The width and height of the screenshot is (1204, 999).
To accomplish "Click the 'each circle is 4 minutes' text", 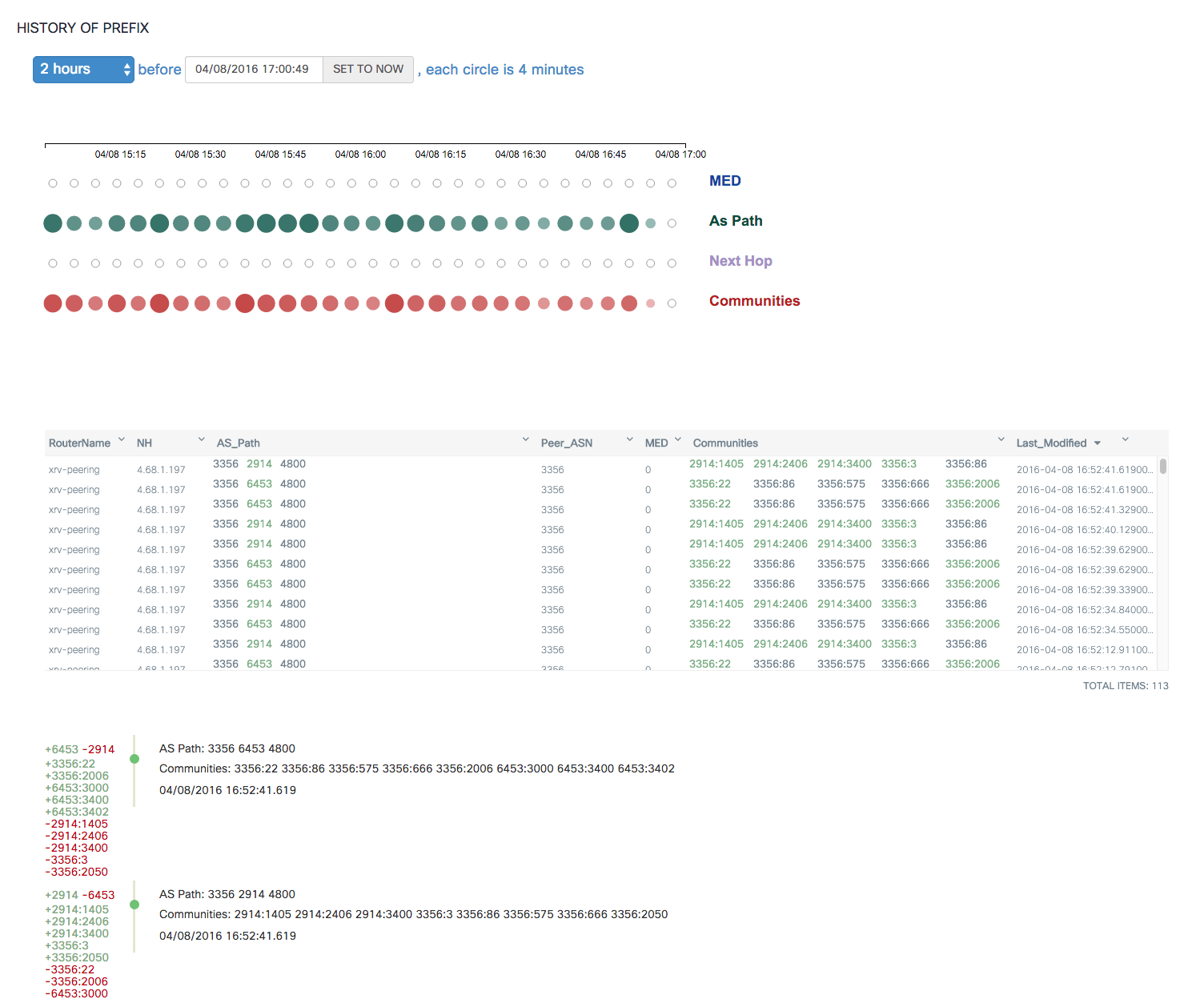I will point(505,70).
